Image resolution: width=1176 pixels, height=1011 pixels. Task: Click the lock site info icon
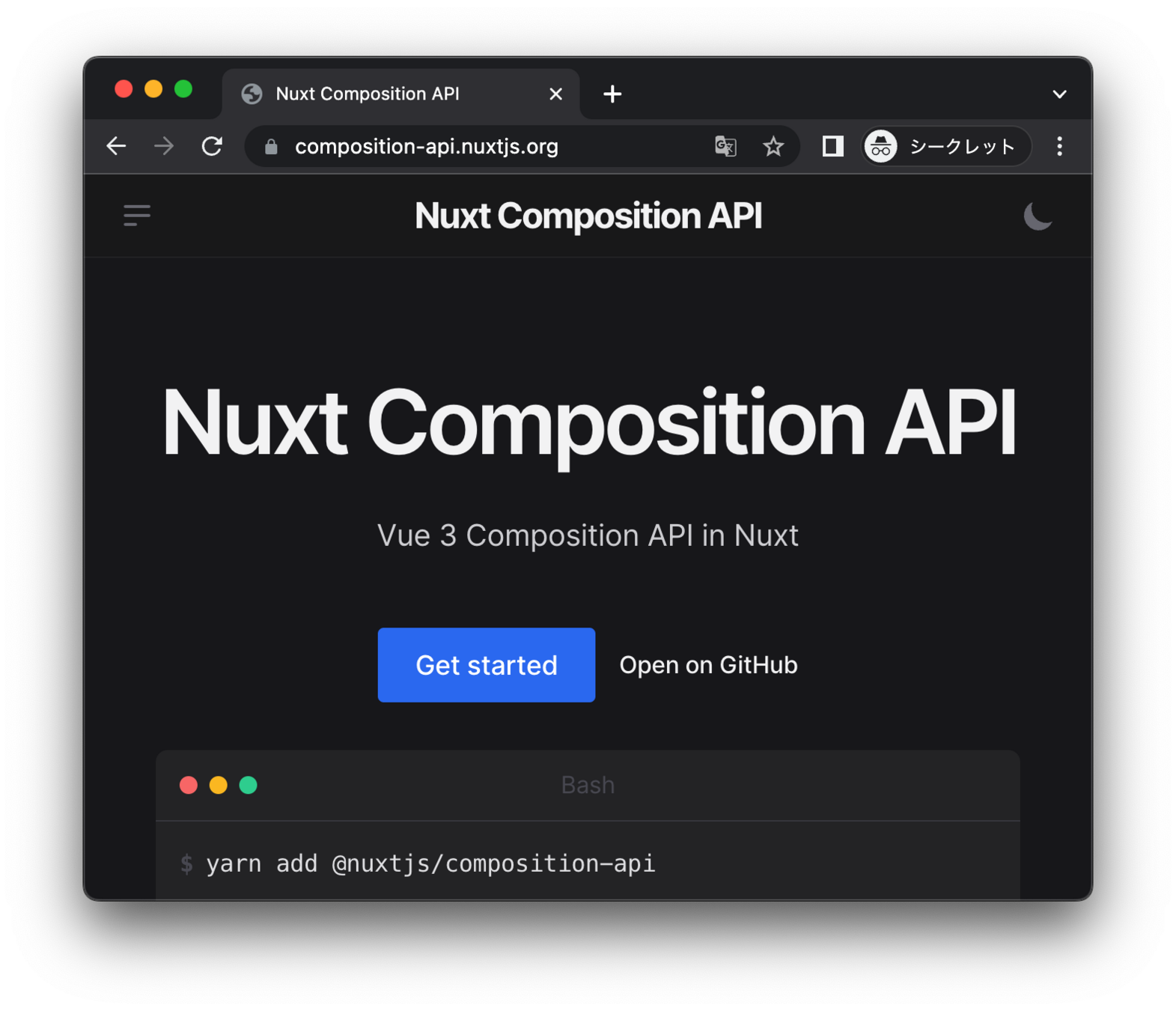pyautogui.click(x=272, y=147)
